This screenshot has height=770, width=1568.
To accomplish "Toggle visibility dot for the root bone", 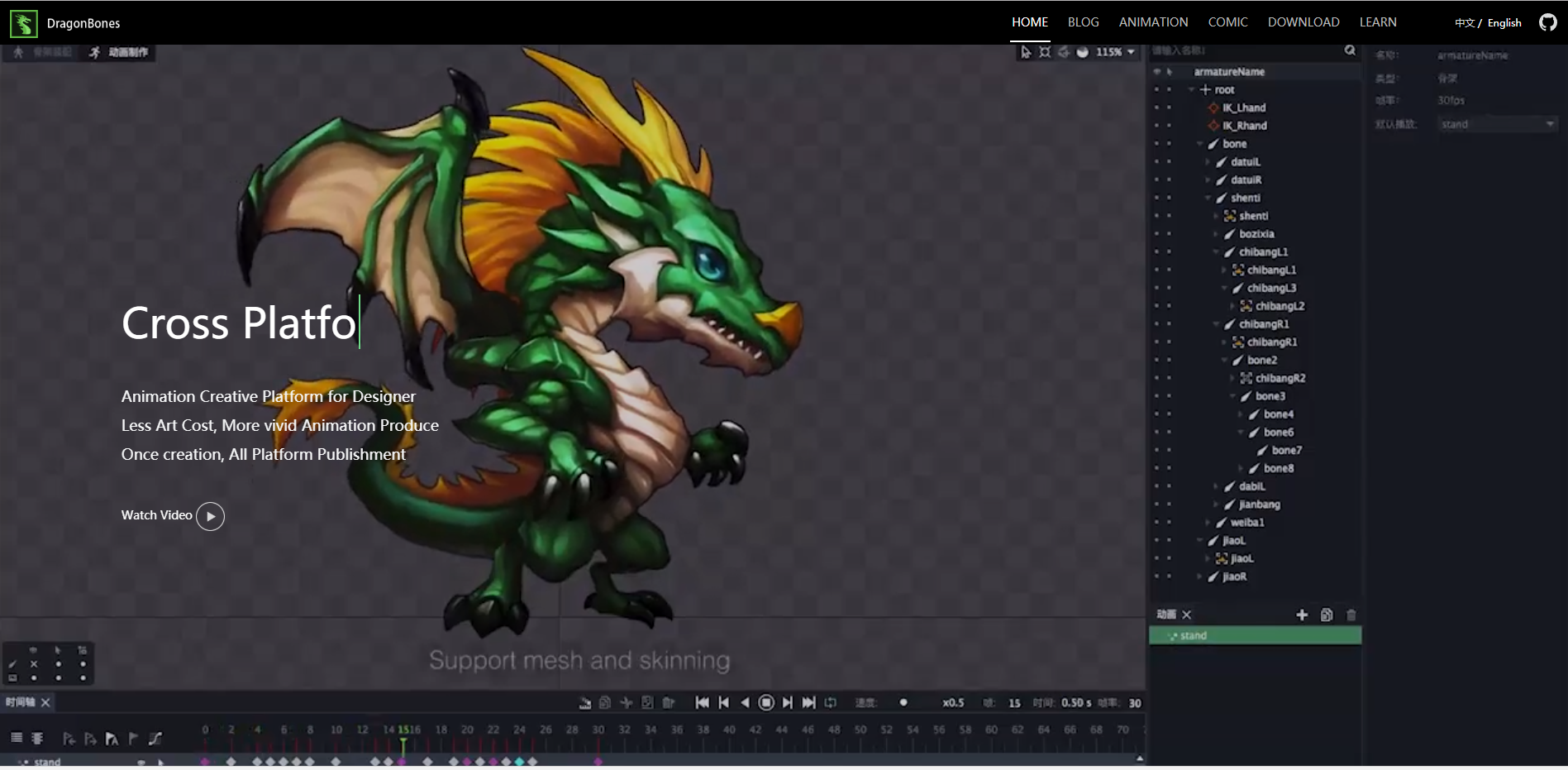I will pyautogui.click(x=1157, y=89).
